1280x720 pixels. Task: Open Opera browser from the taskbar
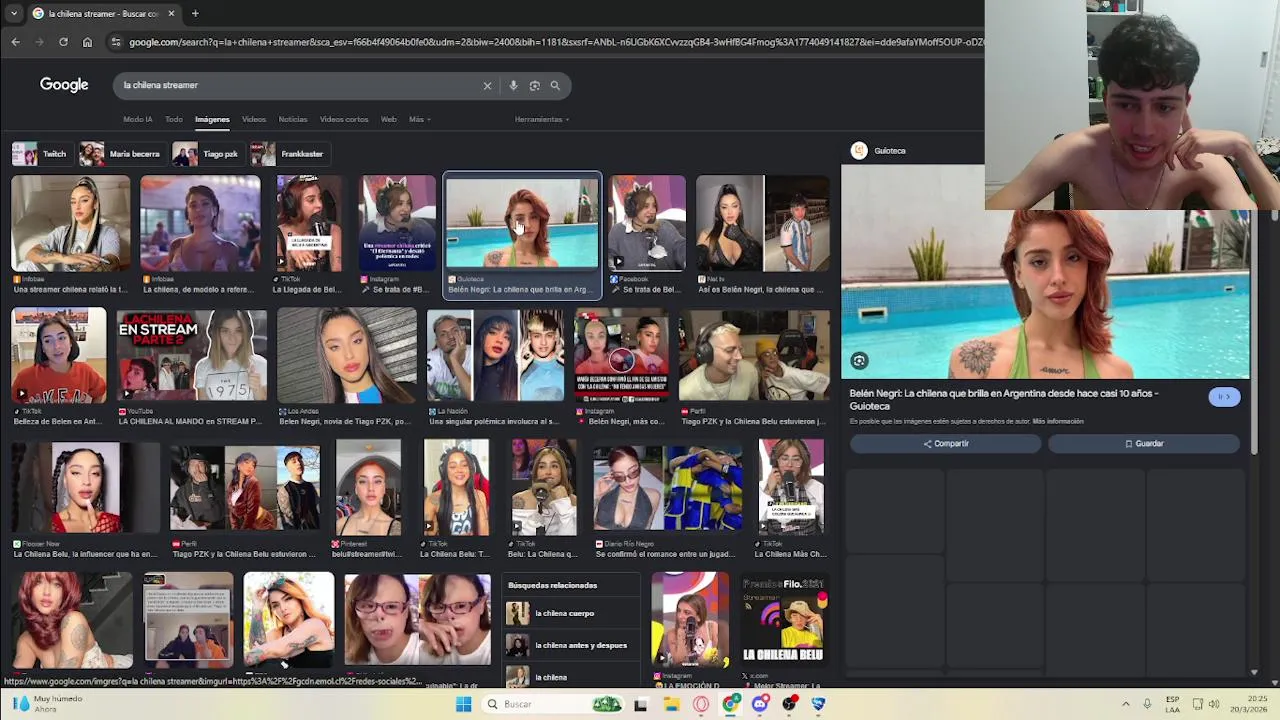click(701, 704)
